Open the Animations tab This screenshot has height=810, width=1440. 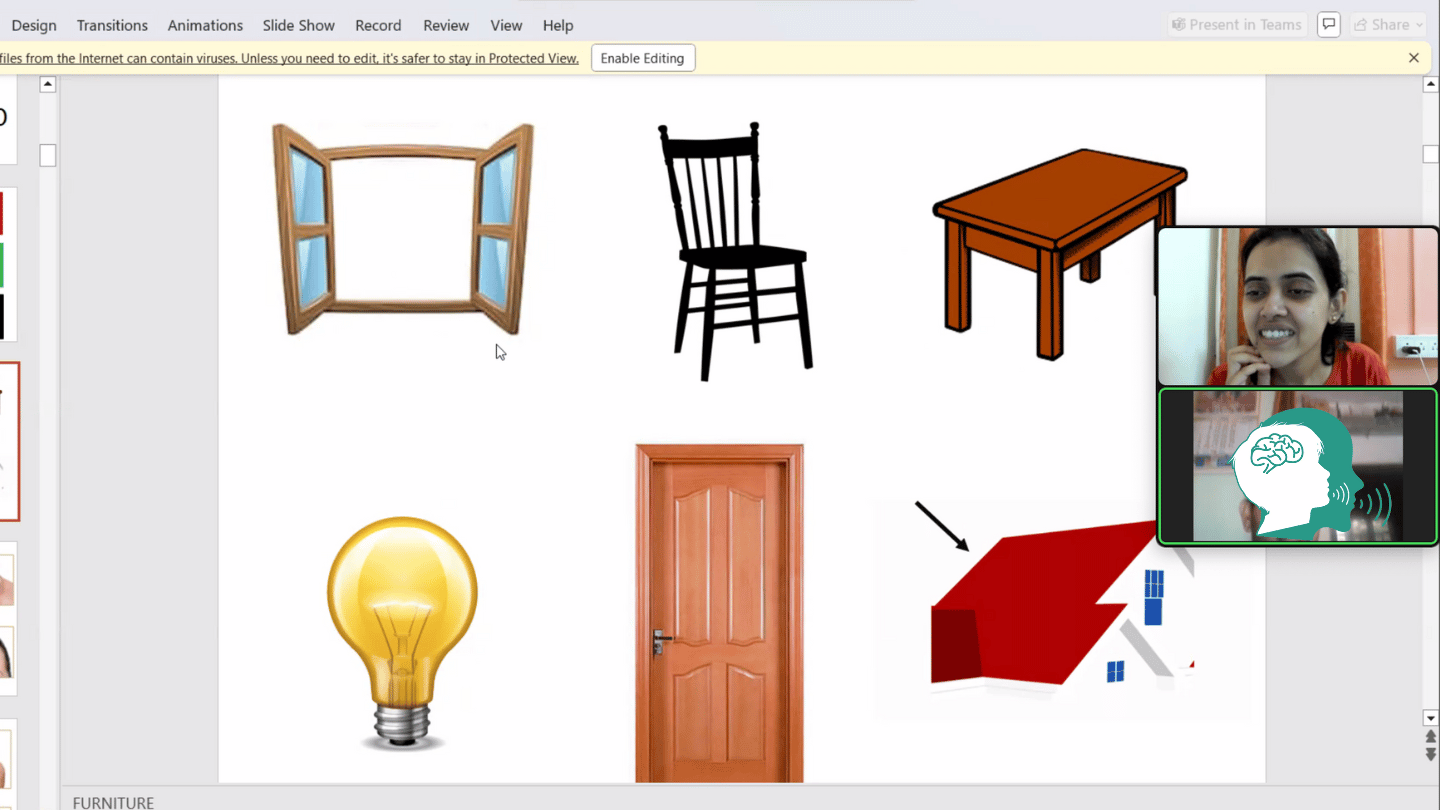pos(205,25)
